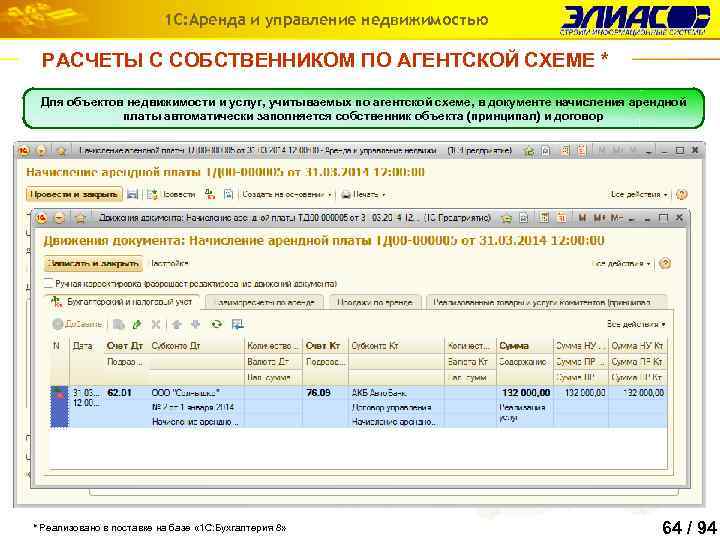Screen dimensions: 720x540
Task: Open Все действия menu above the postings table
Action: click(636, 324)
